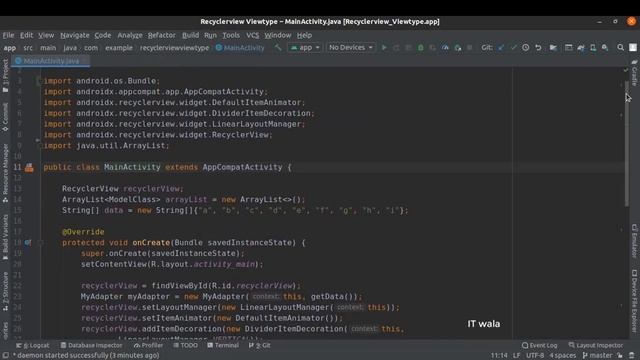Click the 'app' breadcrumb in navigation bar

(x=10, y=48)
